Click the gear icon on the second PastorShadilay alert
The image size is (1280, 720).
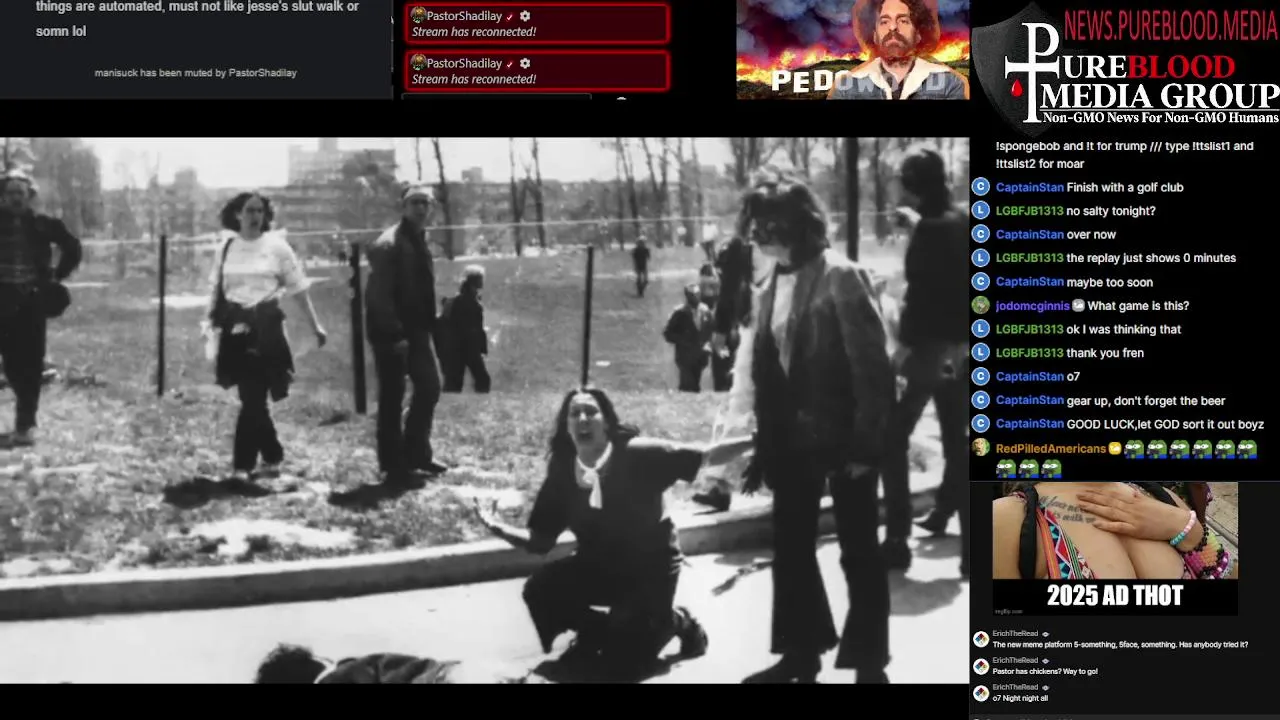coord(525,63)
